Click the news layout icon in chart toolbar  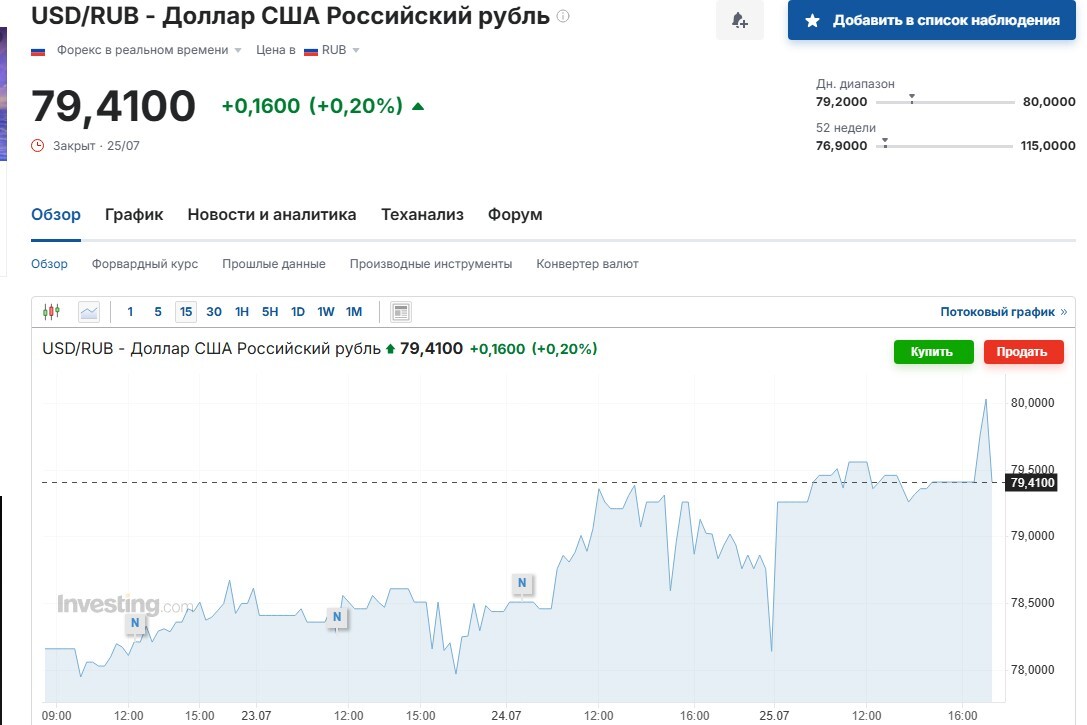[x=401, y=312]
